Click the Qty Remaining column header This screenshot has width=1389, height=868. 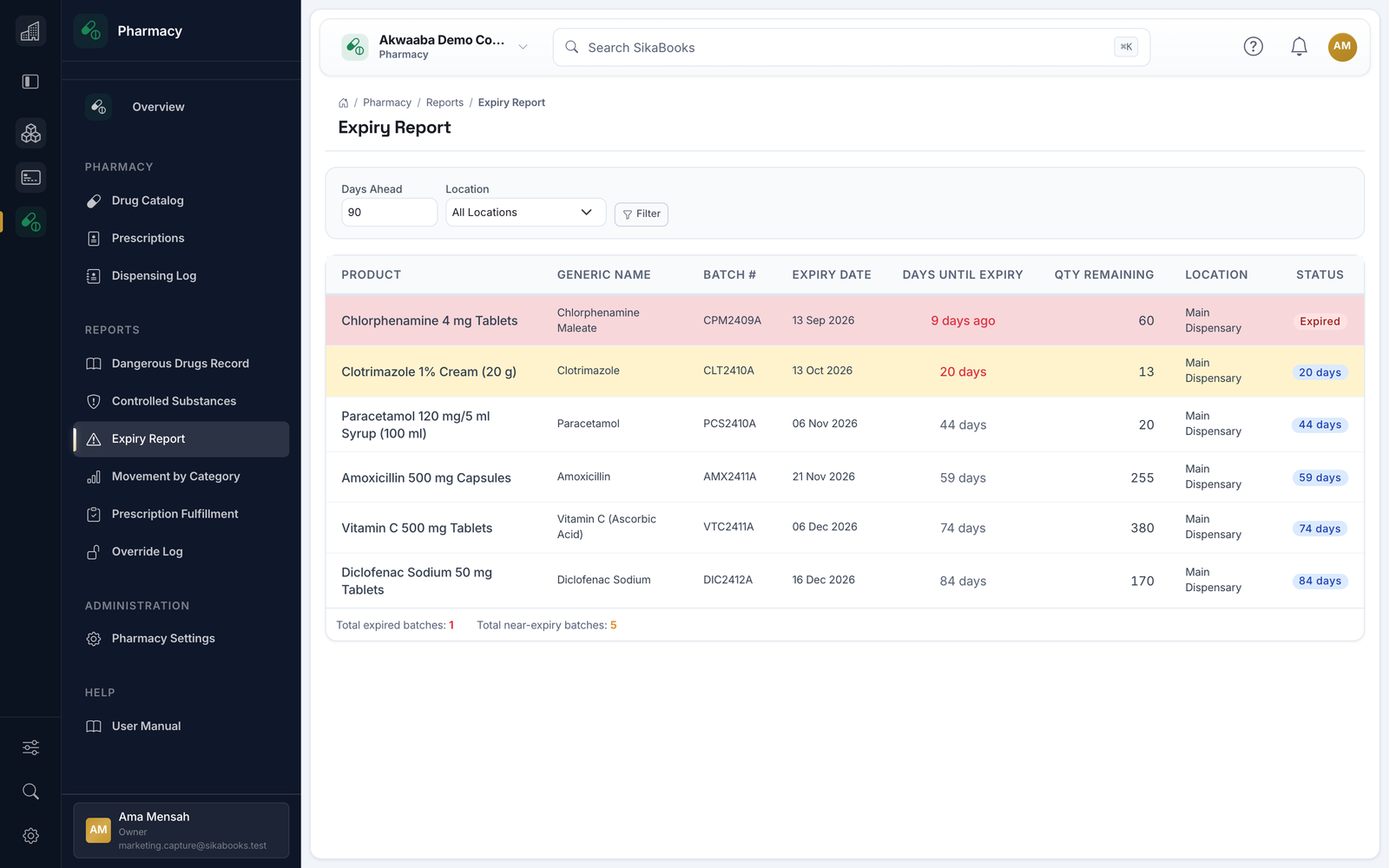[x=1104, y=275]
